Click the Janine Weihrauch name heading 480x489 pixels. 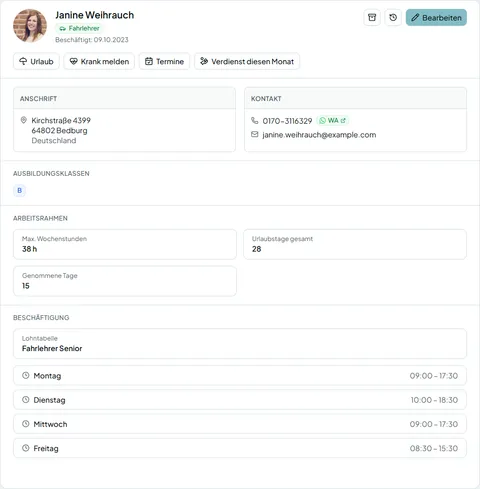click(95, 15)
